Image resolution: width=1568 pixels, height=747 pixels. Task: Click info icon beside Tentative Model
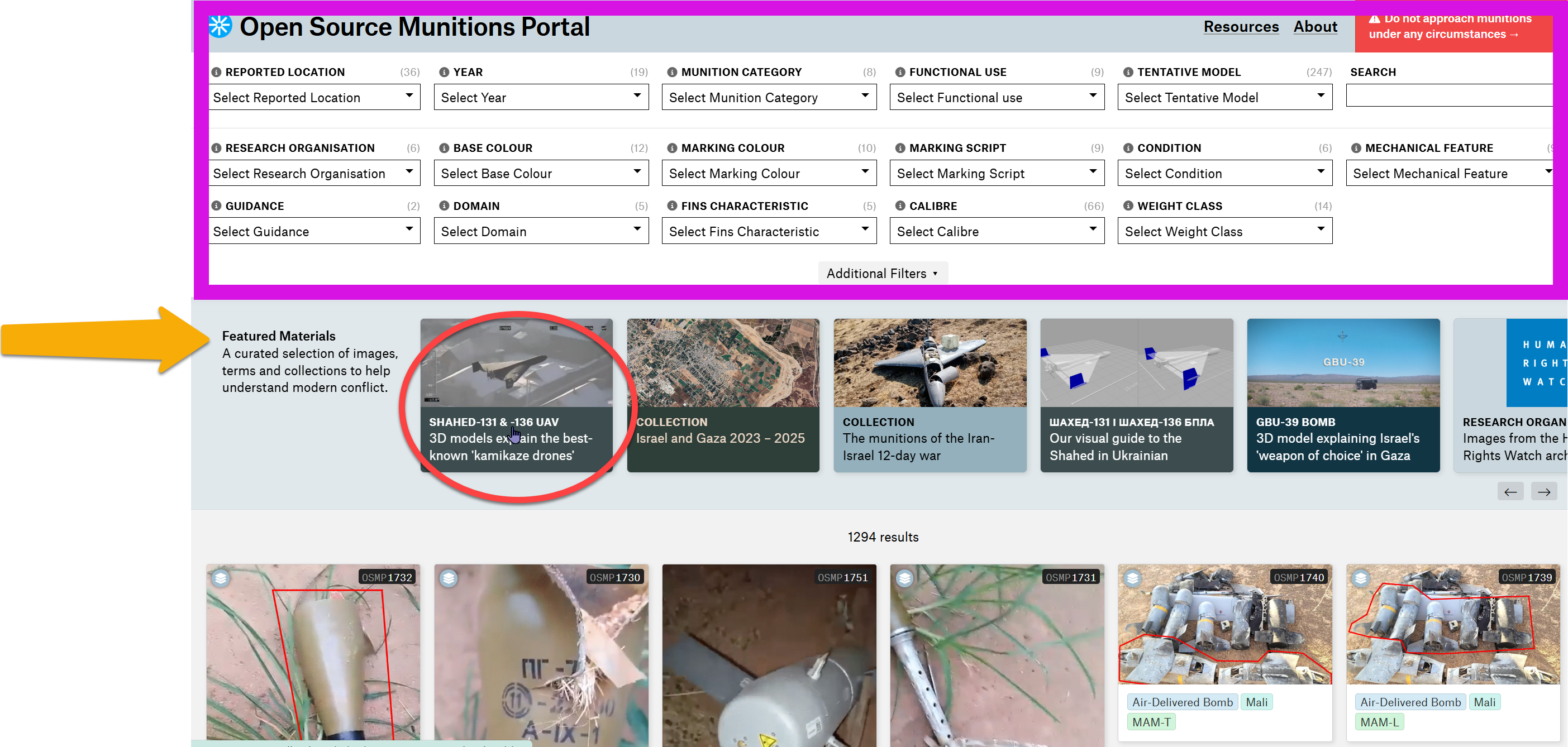[1128, 72]
